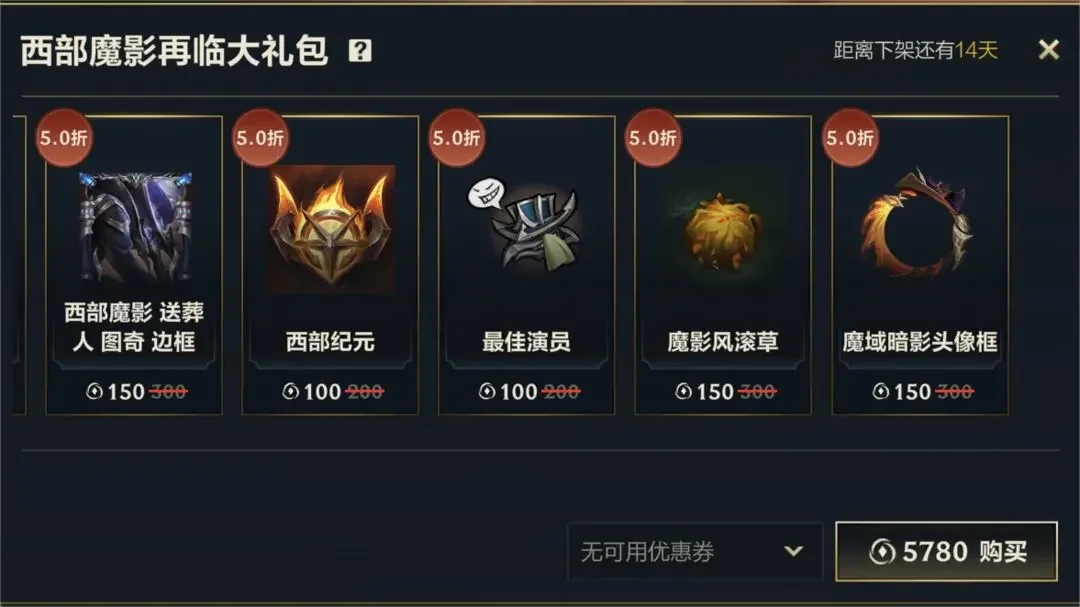Click the 5780 购买 purchase button
Image resolution: width=1080 pixels, height=607 pixels.
(x=946, y=551)
